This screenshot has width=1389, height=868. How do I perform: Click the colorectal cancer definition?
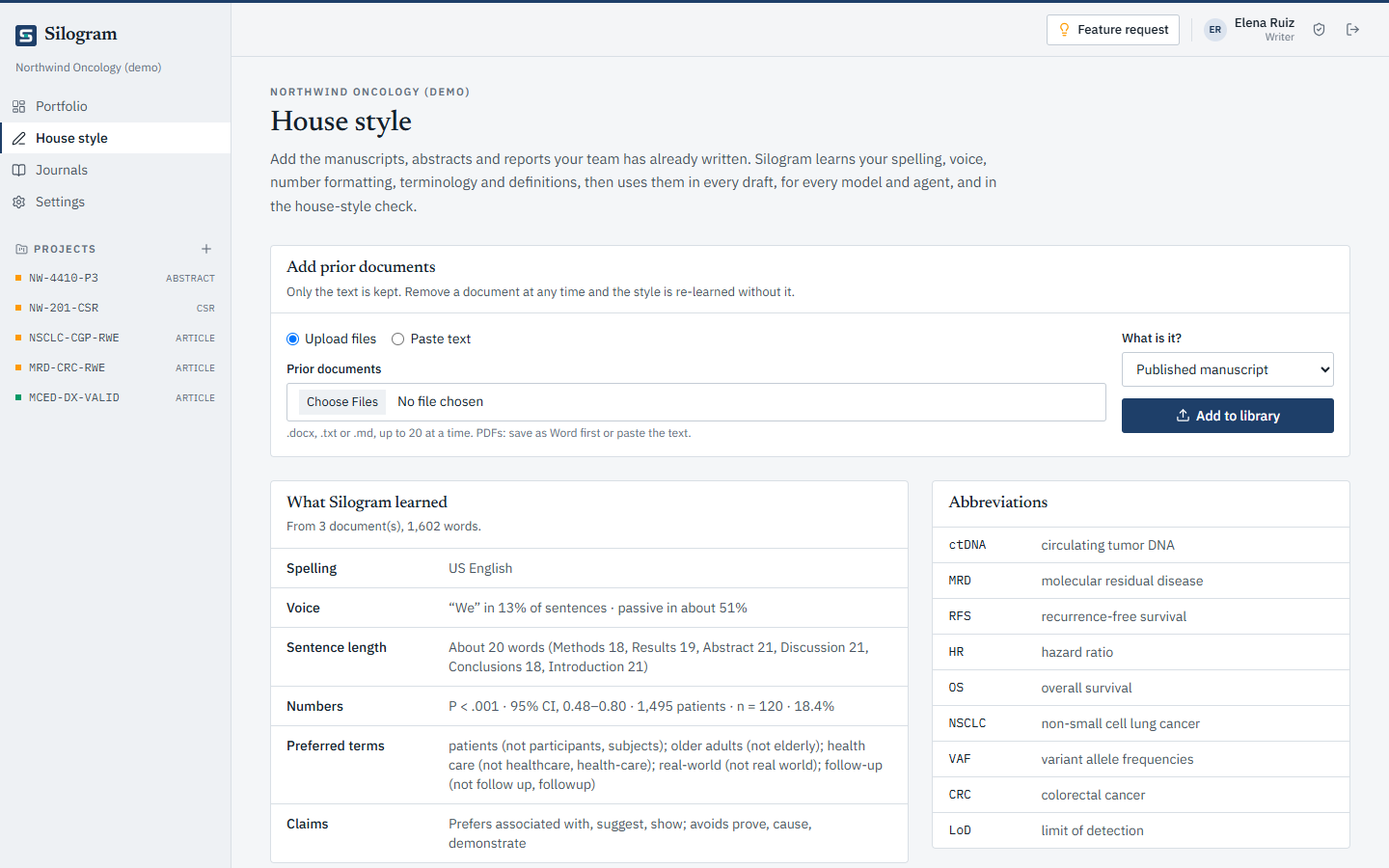point(1093,795)
